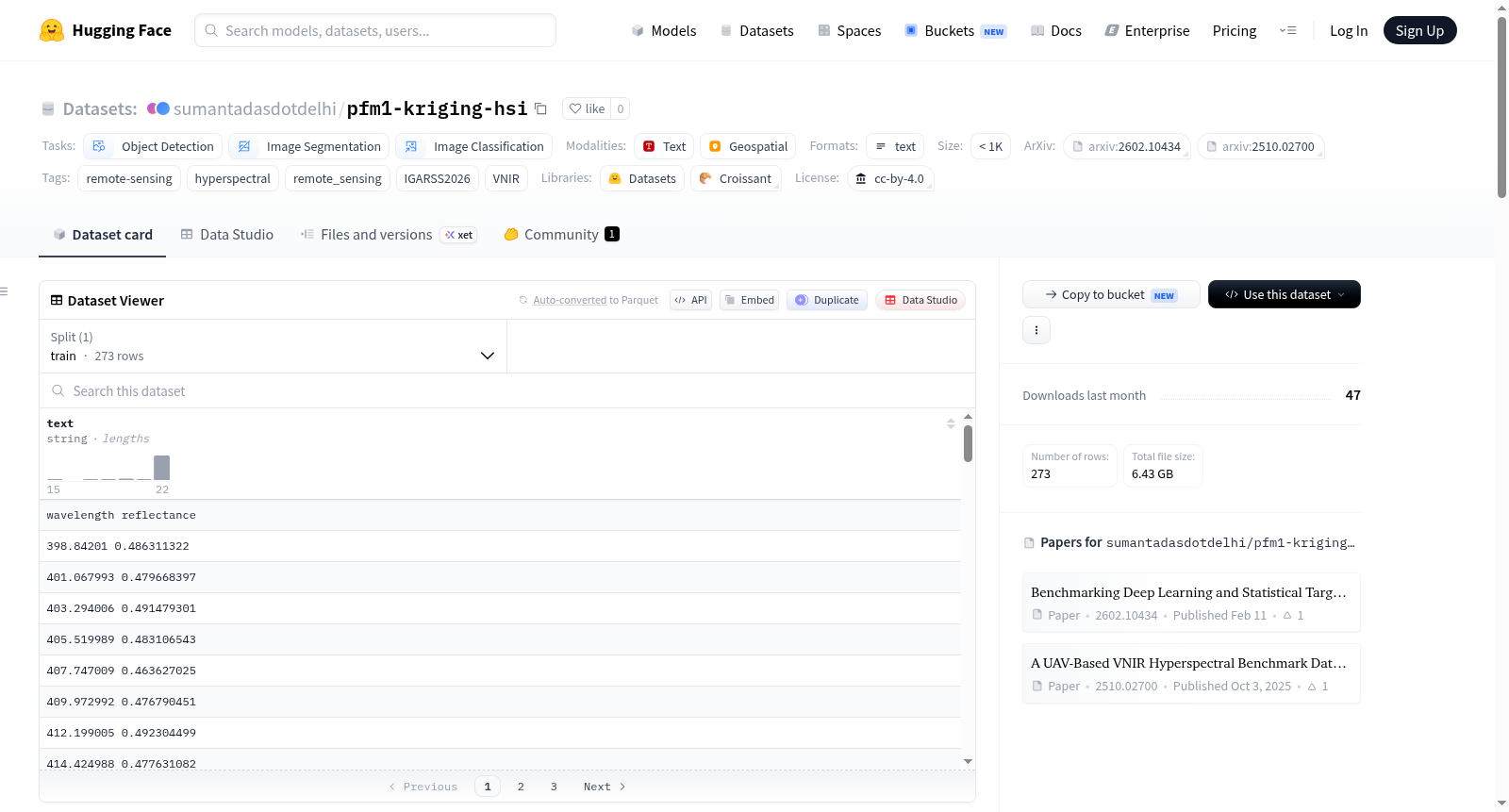Image resolution: width=1509 pixels, height=812 pixels.
Task: Go to page 3 of viewer
Action: (x=554, y=787)
